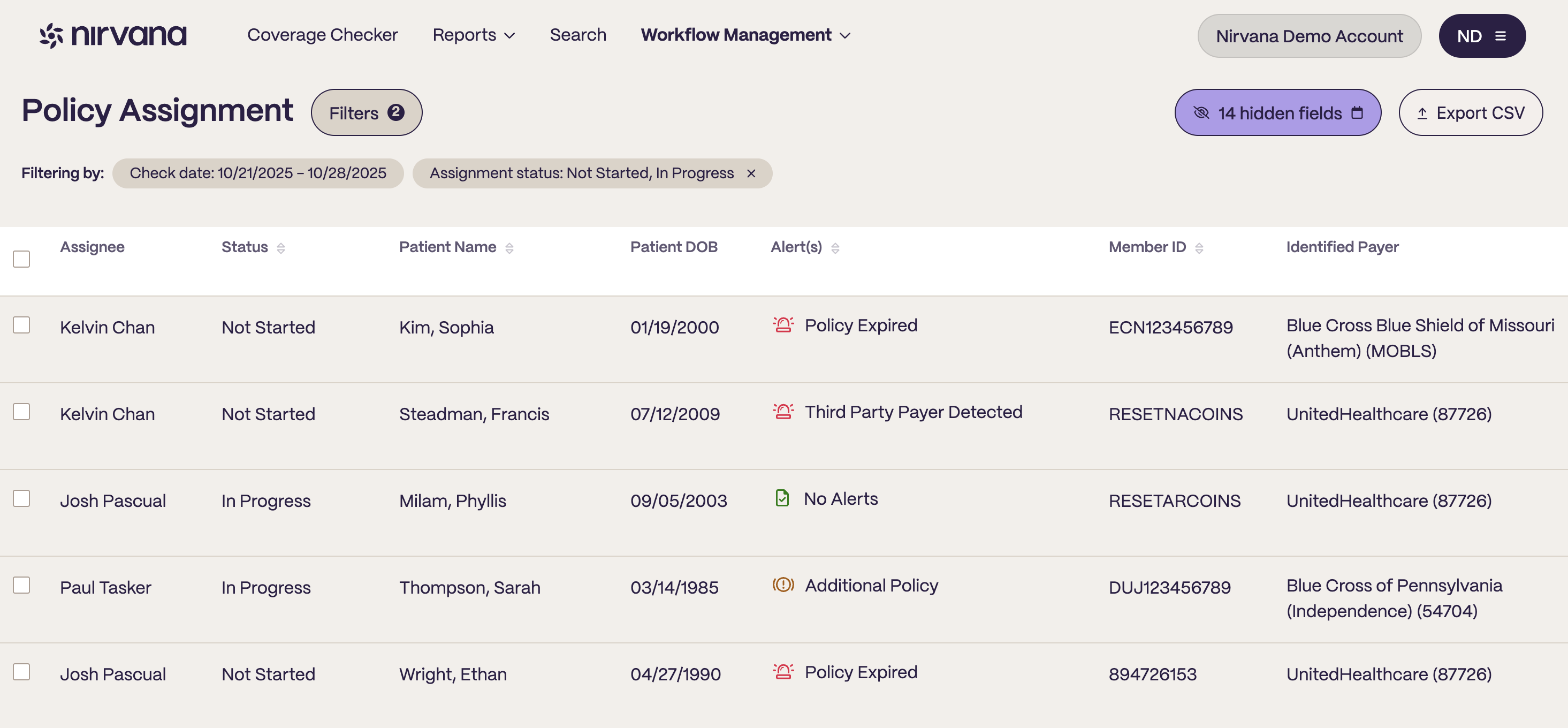Show the 14 hidden fields
Screen dimensions: 1568x728
coord(1277,113)
